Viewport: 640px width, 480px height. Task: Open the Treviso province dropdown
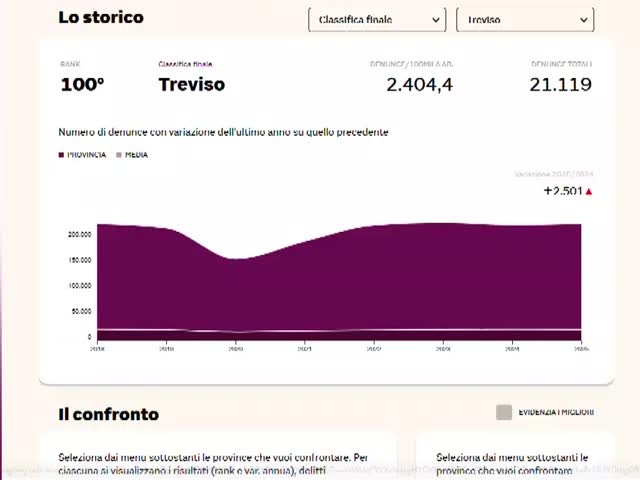click(525, 20)
